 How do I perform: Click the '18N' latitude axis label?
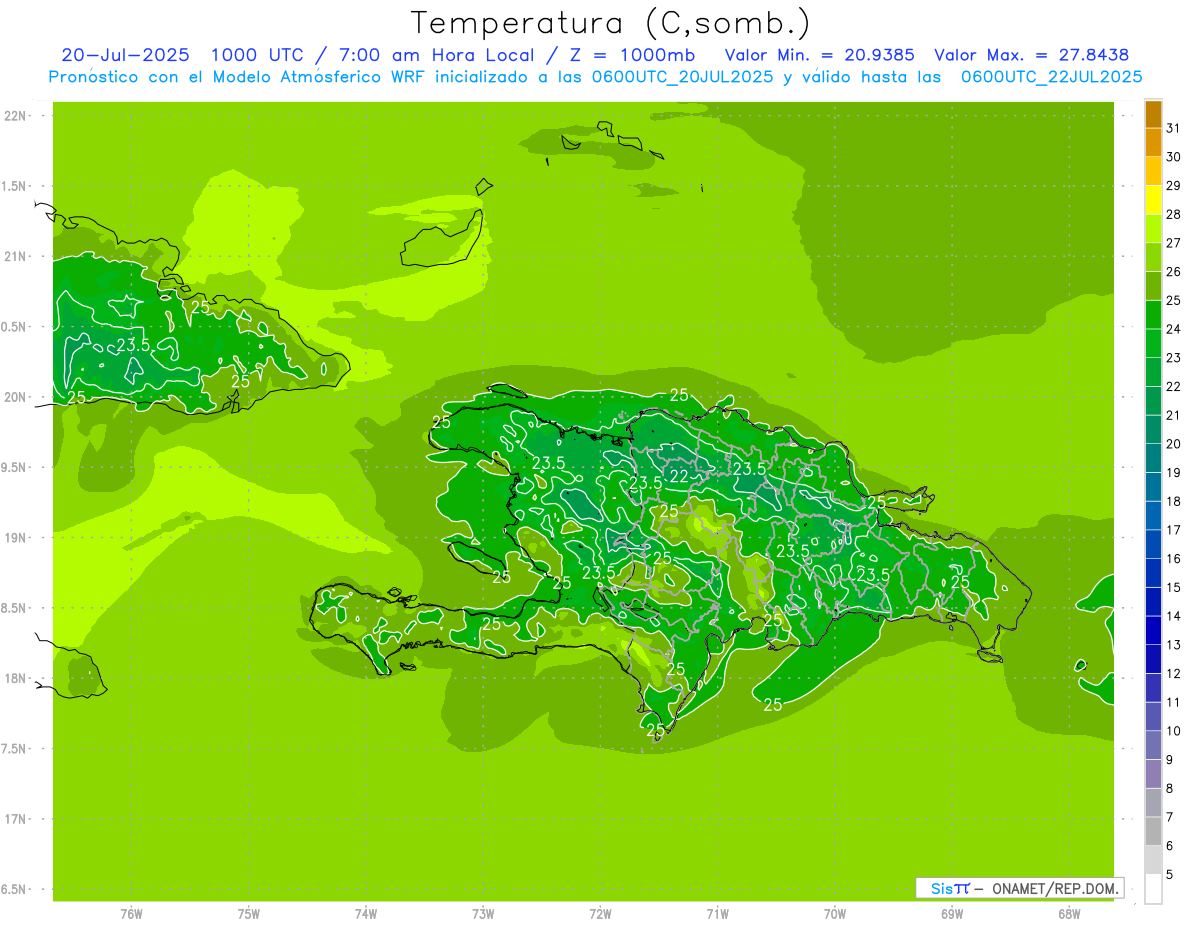tap(17, 679)
